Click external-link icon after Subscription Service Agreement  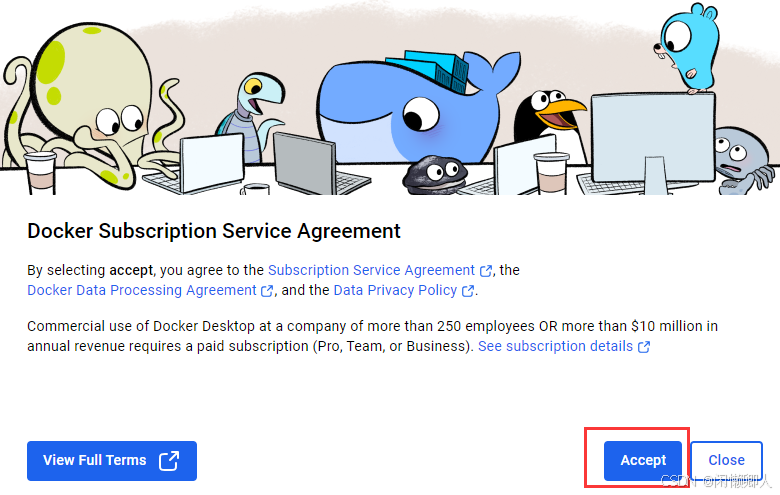(x=486, y=271)
